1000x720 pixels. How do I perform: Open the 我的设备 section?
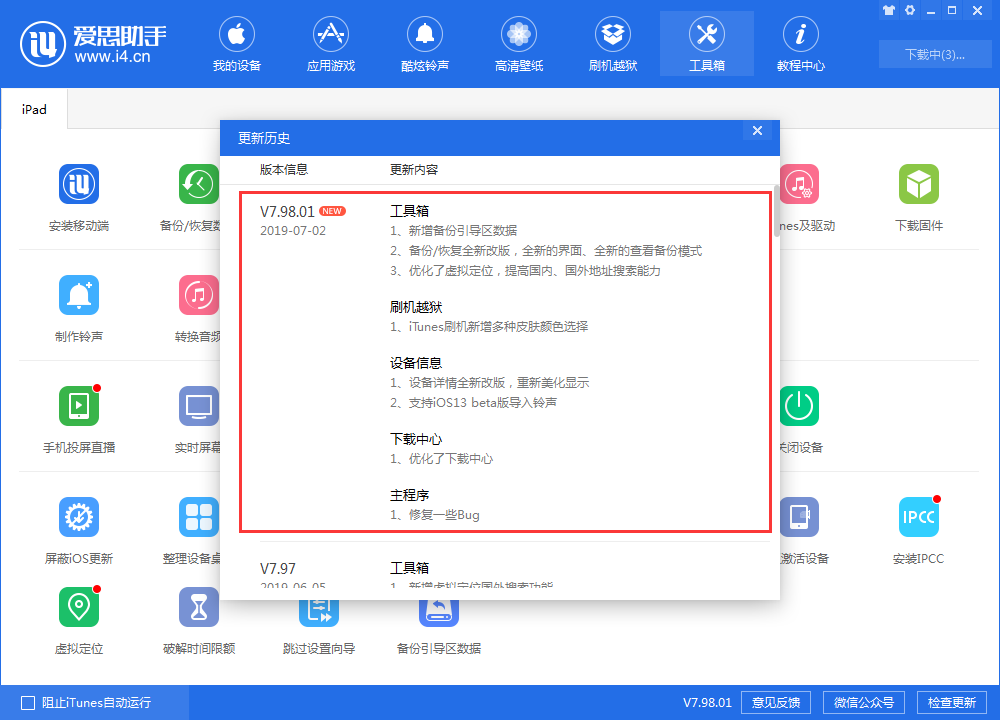click(x=236, y=44)
